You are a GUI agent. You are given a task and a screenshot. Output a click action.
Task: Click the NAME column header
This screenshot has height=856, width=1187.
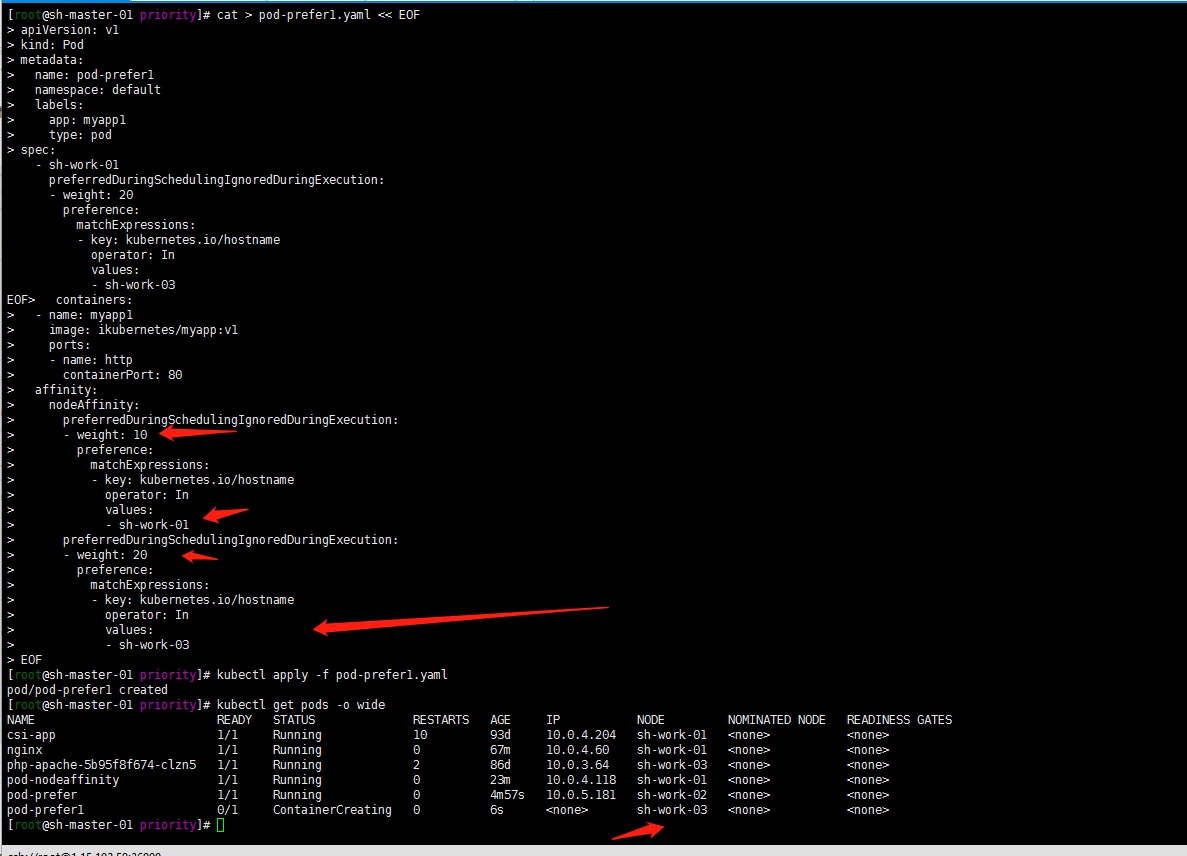pyautogui.click(x=21, y=721)
